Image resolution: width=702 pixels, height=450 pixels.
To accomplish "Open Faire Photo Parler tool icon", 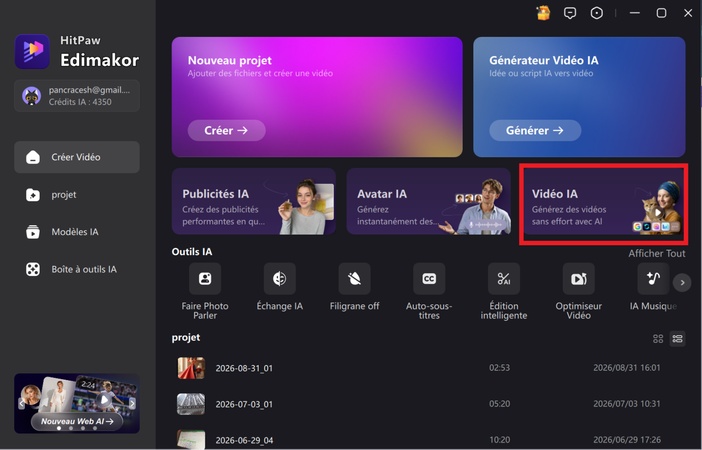I will click(205, 279).
